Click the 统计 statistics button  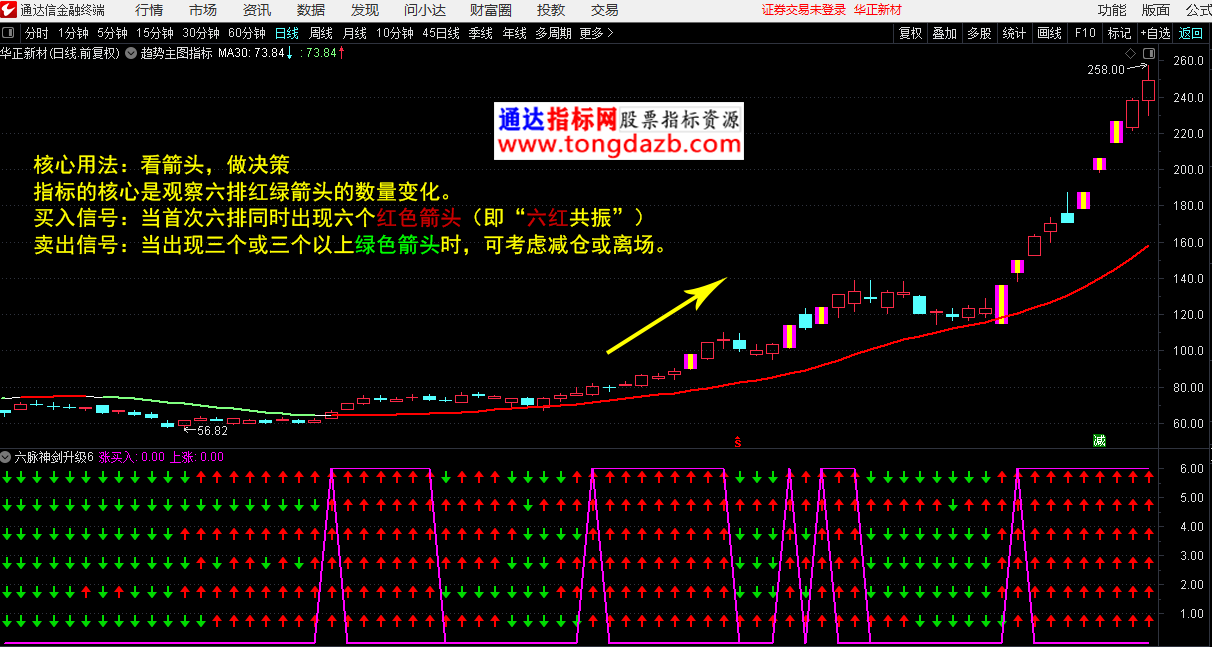1014,33
